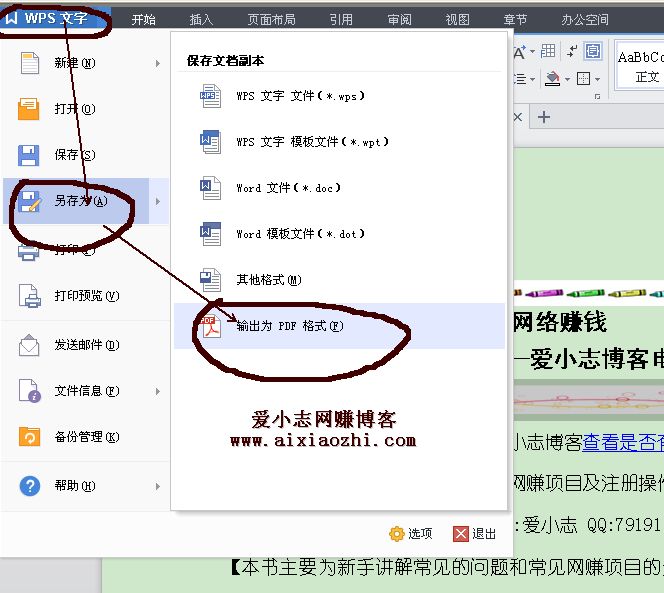The height and width of the screenshot is (593, 664).
Task: Expand the 文件信息 submenu arrow
Action: coord(158,391)
